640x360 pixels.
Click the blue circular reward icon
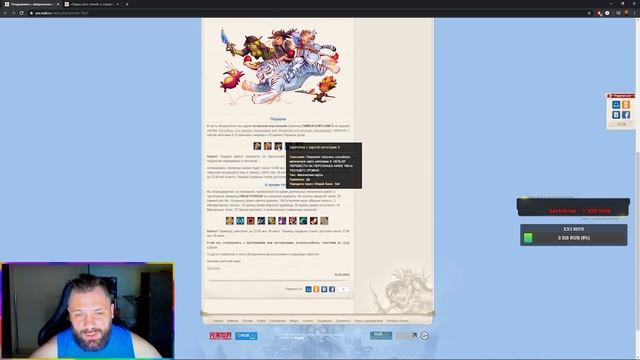click(x=240, y=221)
